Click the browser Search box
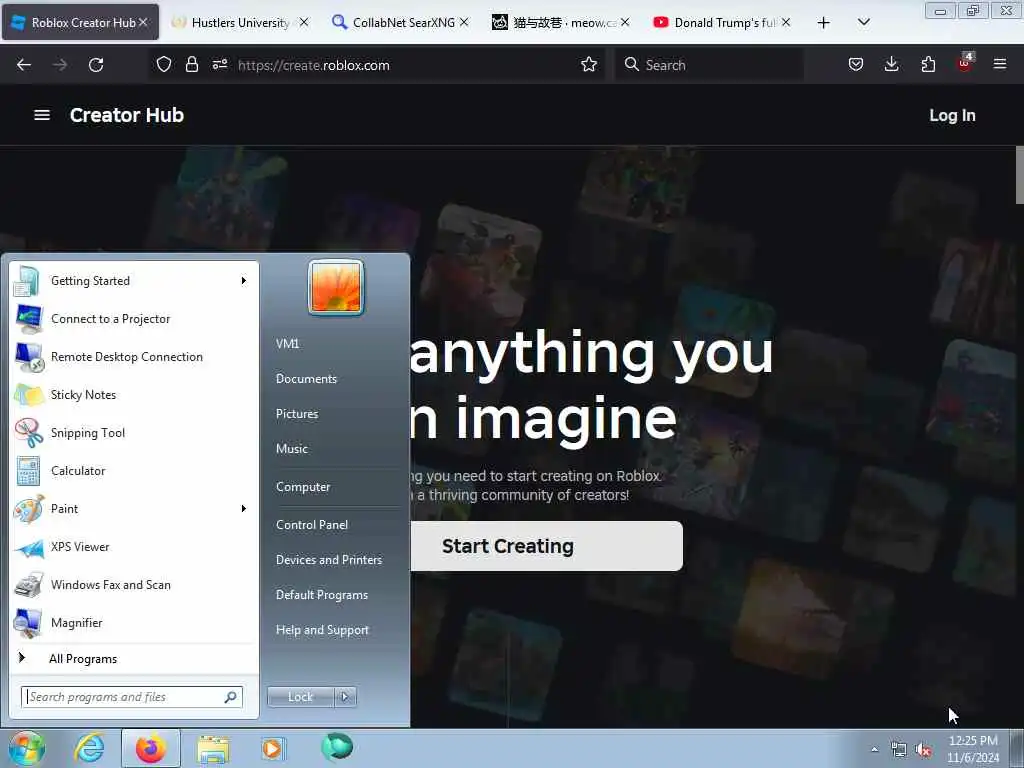The height and width of the screenshot is (768, 1024). [709, 65]
